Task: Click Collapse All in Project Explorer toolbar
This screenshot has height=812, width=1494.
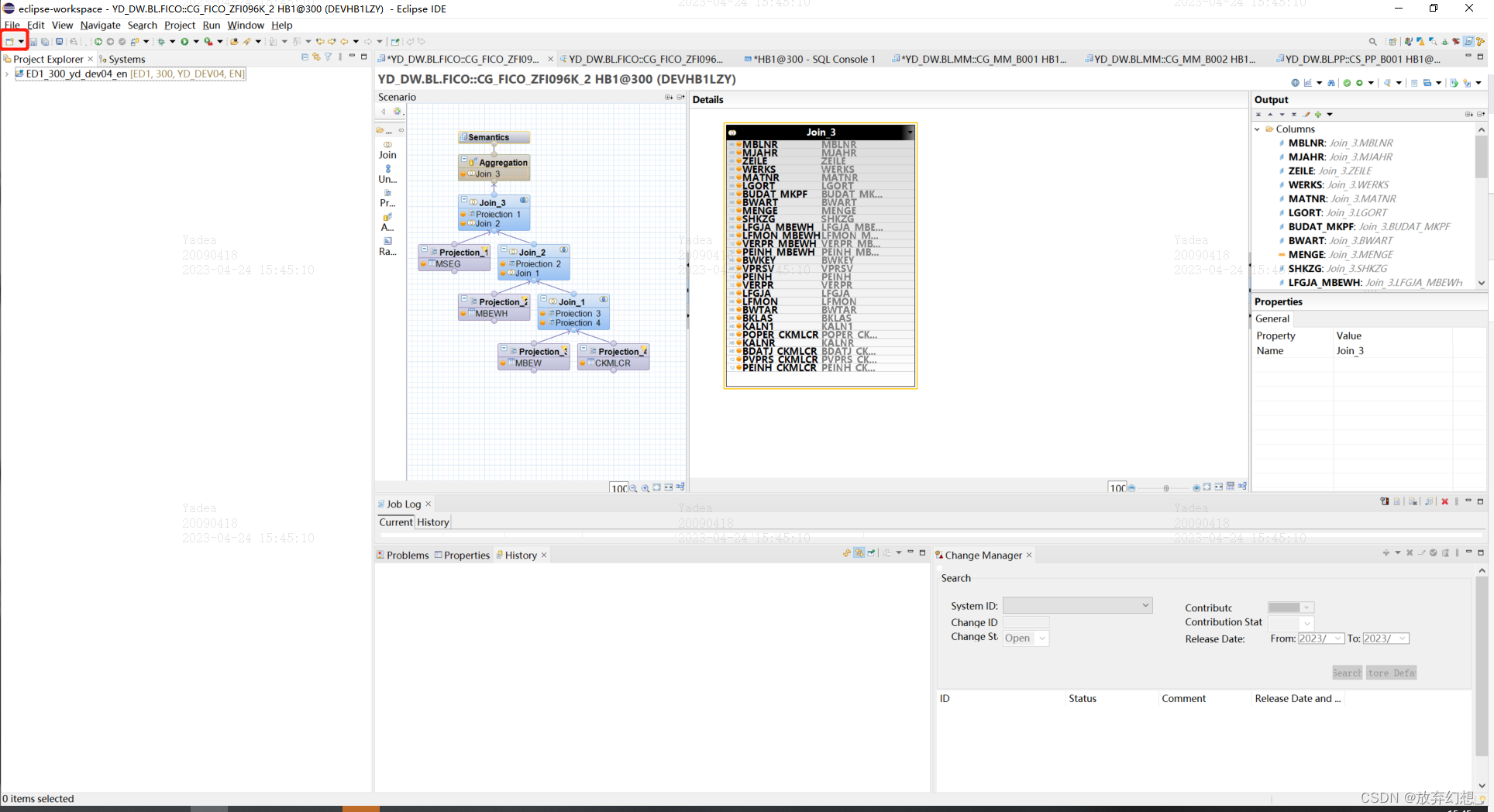Action: pyautogui.click(x=305, y=57)
